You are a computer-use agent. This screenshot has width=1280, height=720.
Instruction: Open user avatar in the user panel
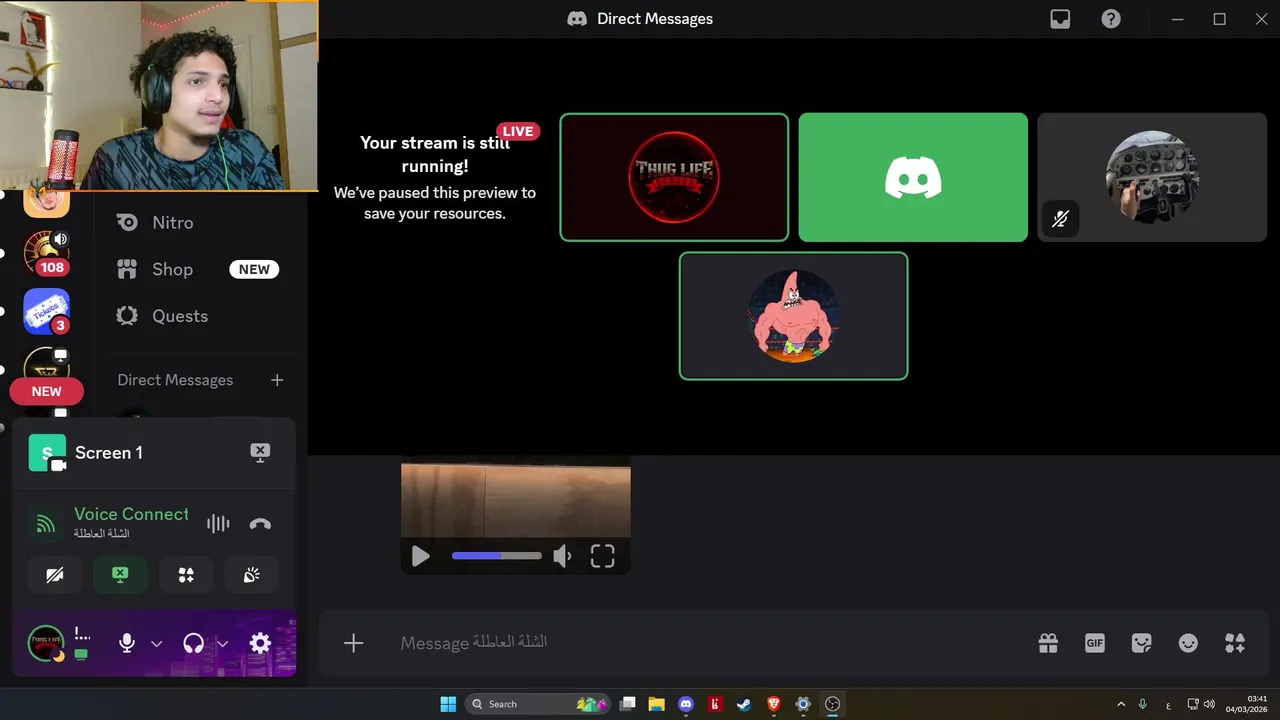[46, 643]
